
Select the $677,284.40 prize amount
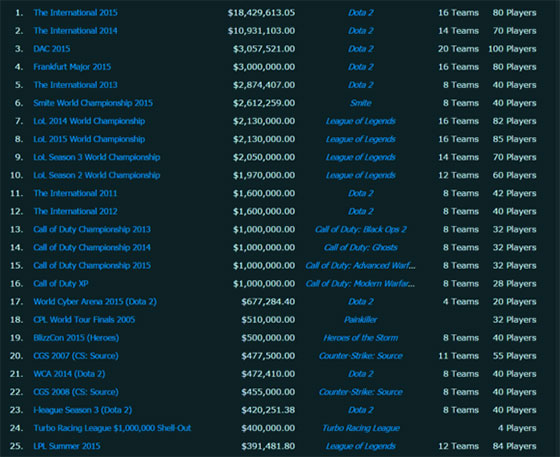click(x=268, y=302)
